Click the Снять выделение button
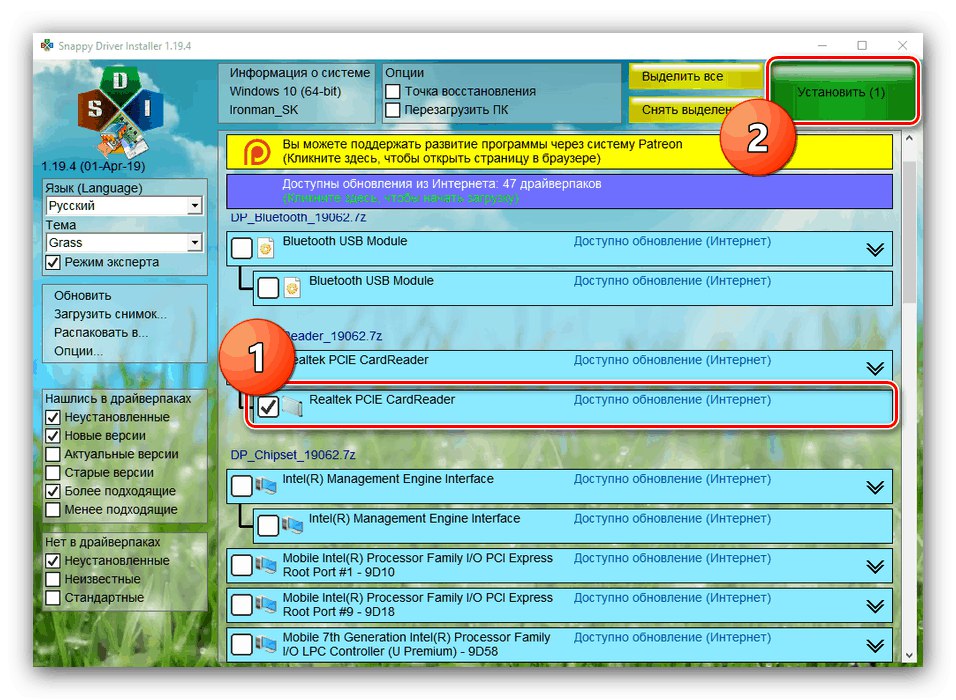Screen dimensions: 956x700 tap(696, 110)
